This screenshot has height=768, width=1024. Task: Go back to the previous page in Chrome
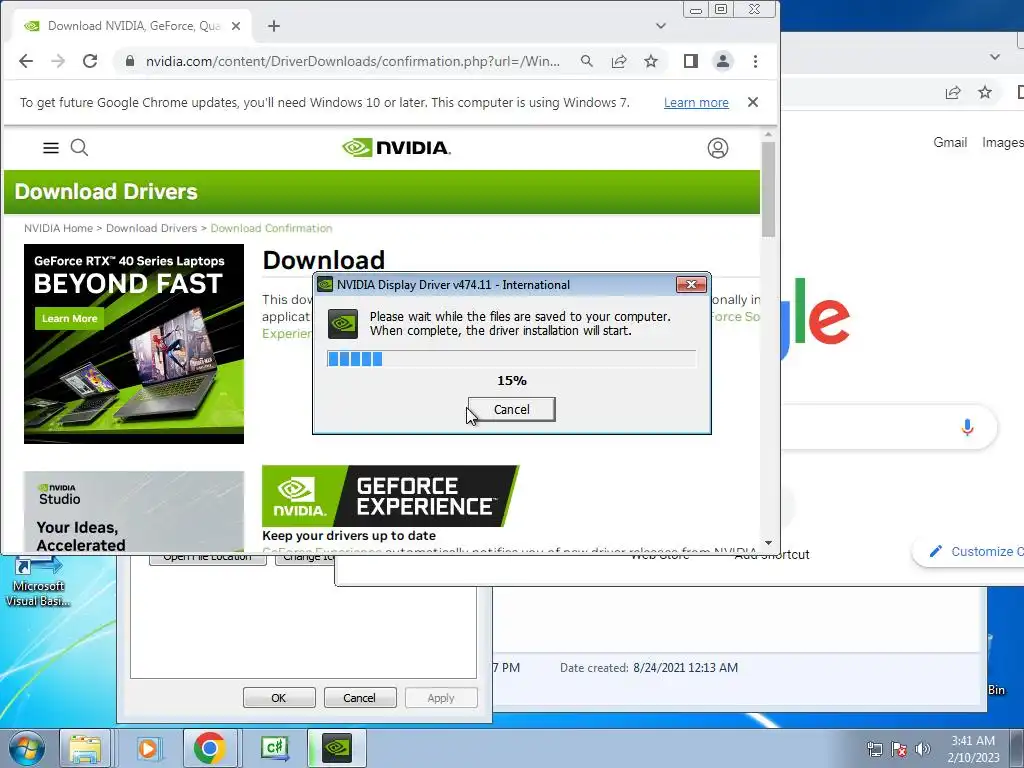[x=26, y=61]
